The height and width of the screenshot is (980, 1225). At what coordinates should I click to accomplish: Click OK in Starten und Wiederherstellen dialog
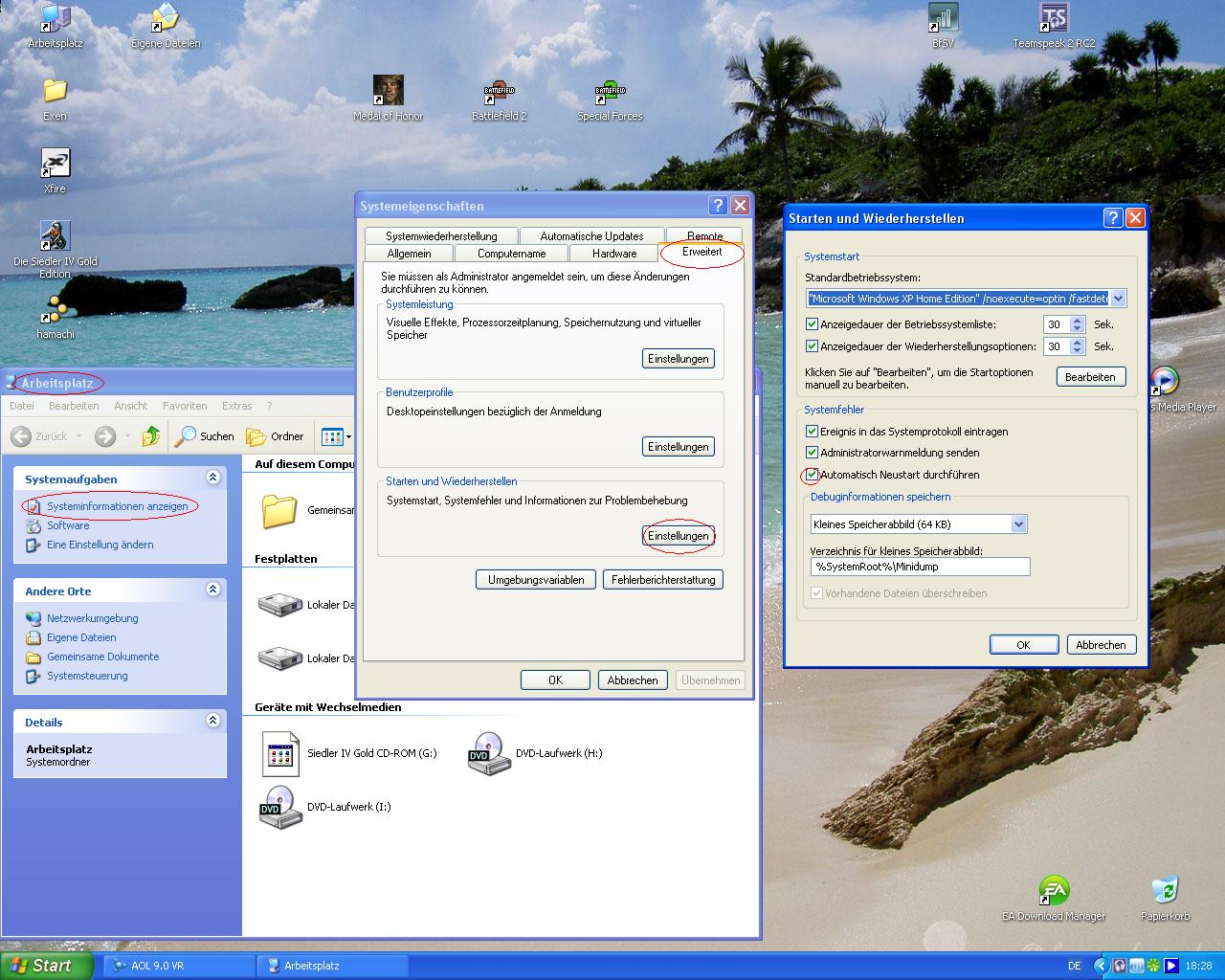click(1023, 645)
